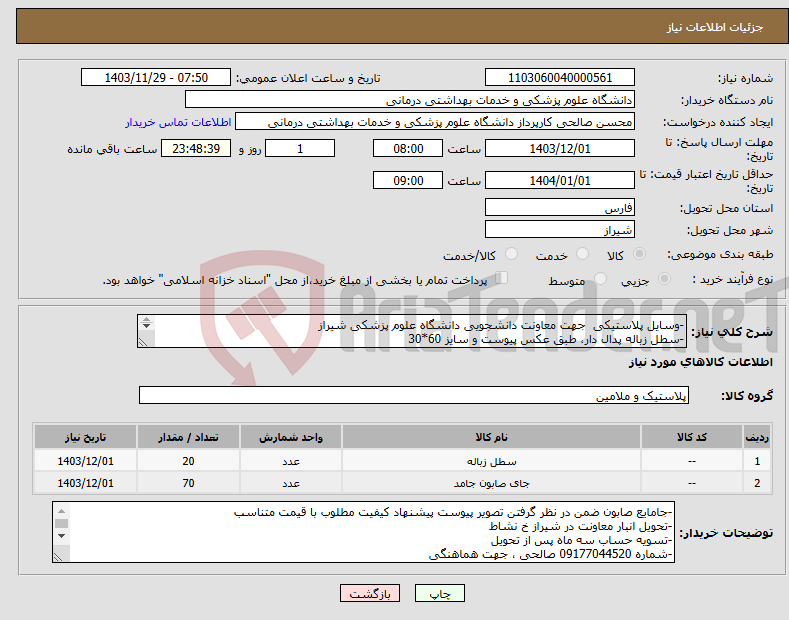
Task: Click the remaining time field 23:48:39
Action: click(196, 148)
